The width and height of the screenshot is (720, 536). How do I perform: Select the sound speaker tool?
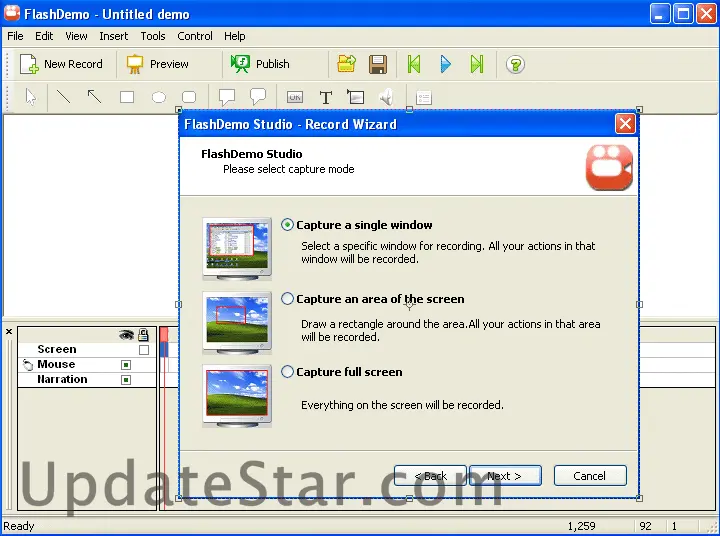pyautogui.click(x=387, y=97)
